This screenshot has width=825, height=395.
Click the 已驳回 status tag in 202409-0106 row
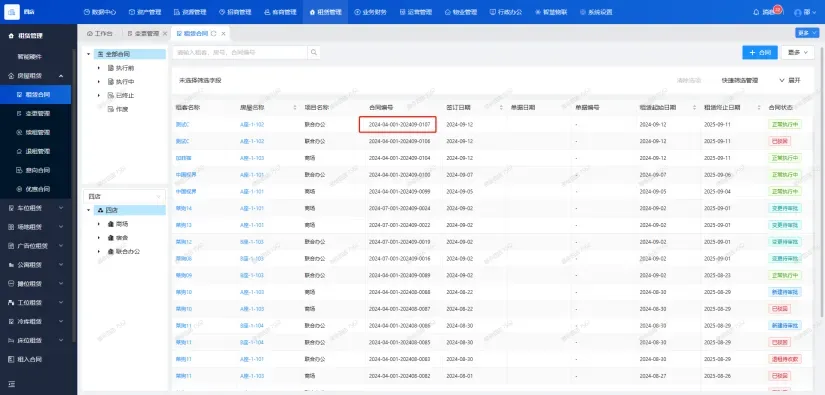(780, 141)
